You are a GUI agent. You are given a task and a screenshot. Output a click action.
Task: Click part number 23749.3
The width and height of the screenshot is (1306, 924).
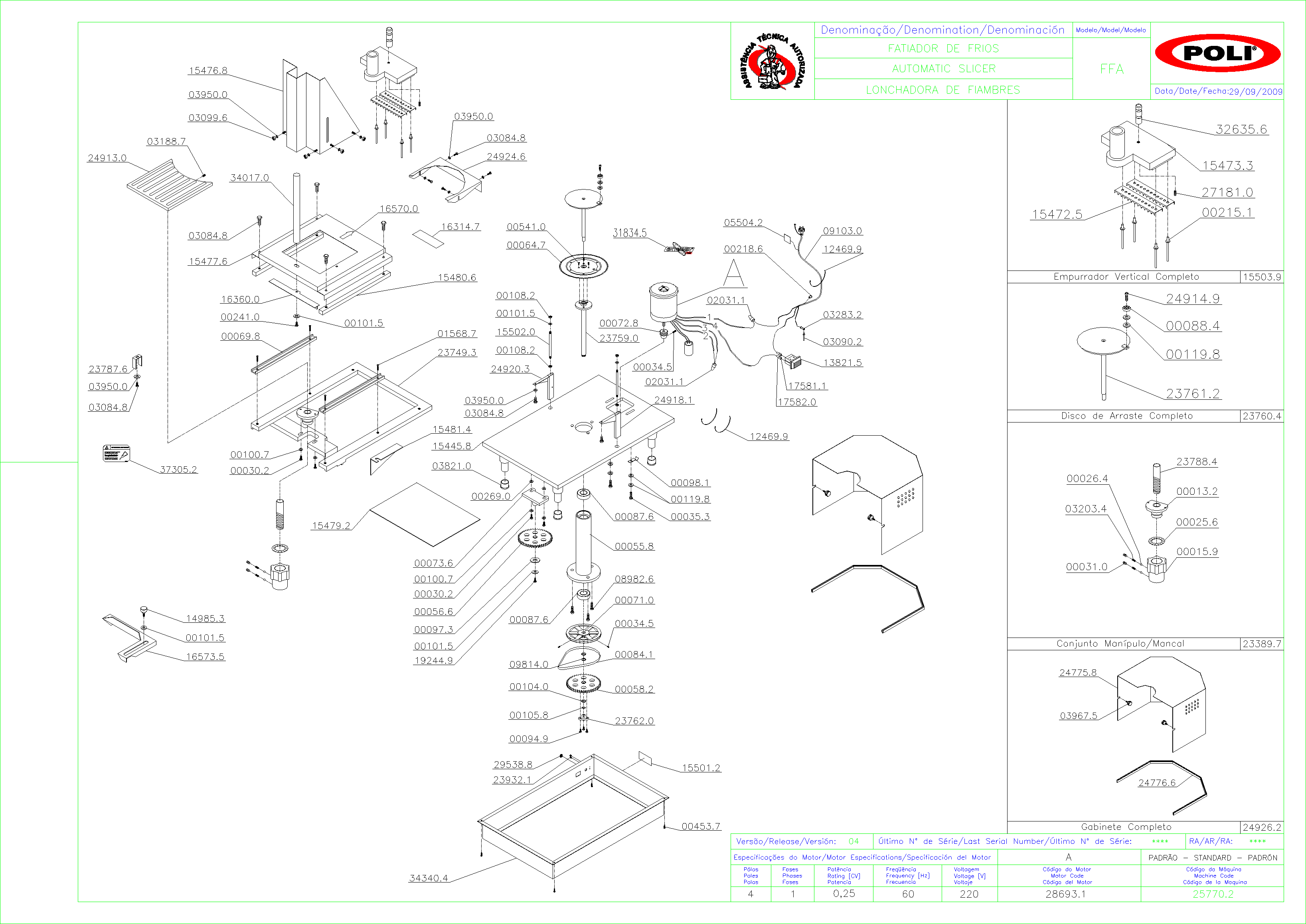457,352
